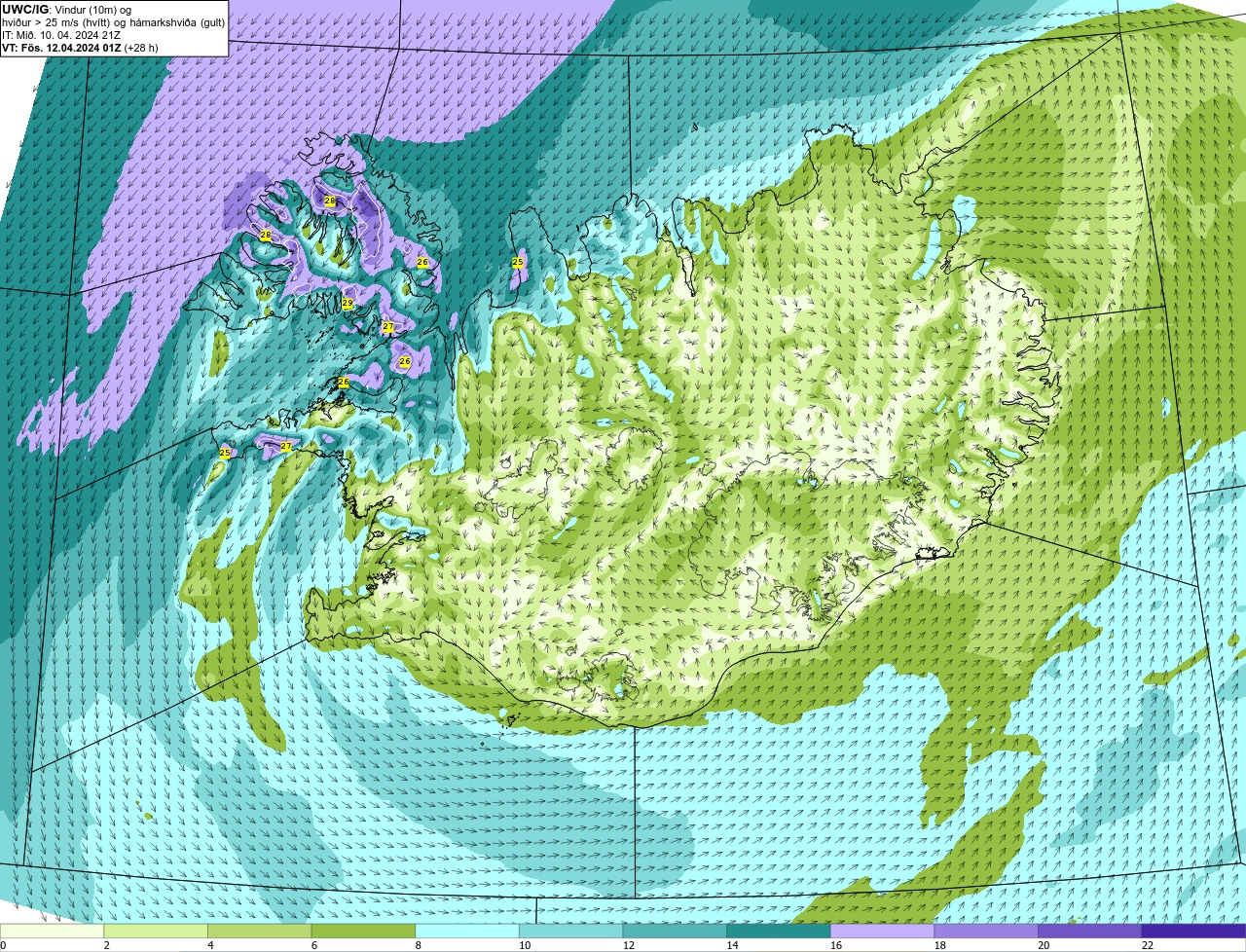Click the yellow gust label "29" on the map
The width and height of the screenshot is (1246, 952).
click(x=348, y=304)
